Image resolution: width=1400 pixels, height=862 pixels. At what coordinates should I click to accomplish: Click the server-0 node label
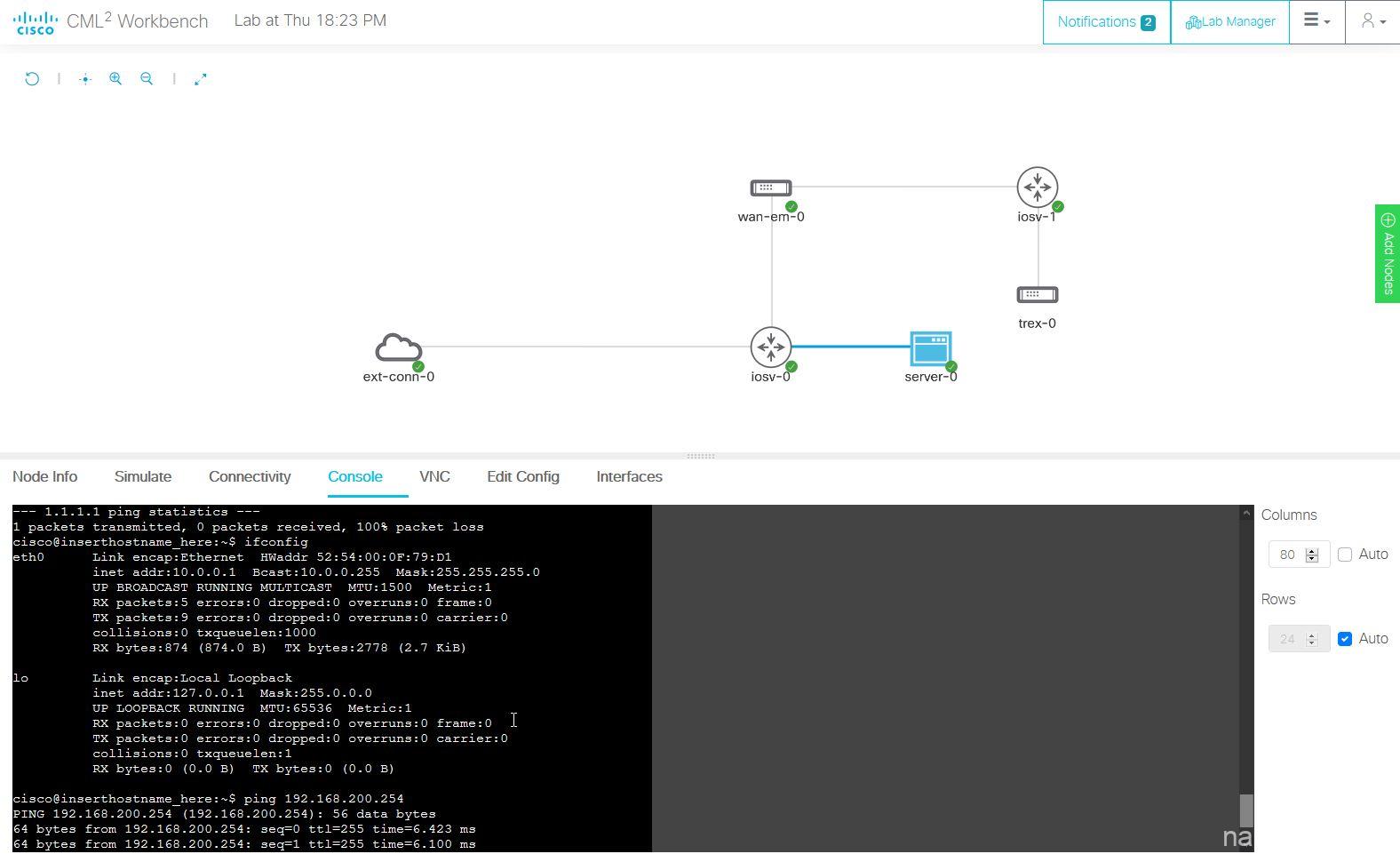point(931,377)
